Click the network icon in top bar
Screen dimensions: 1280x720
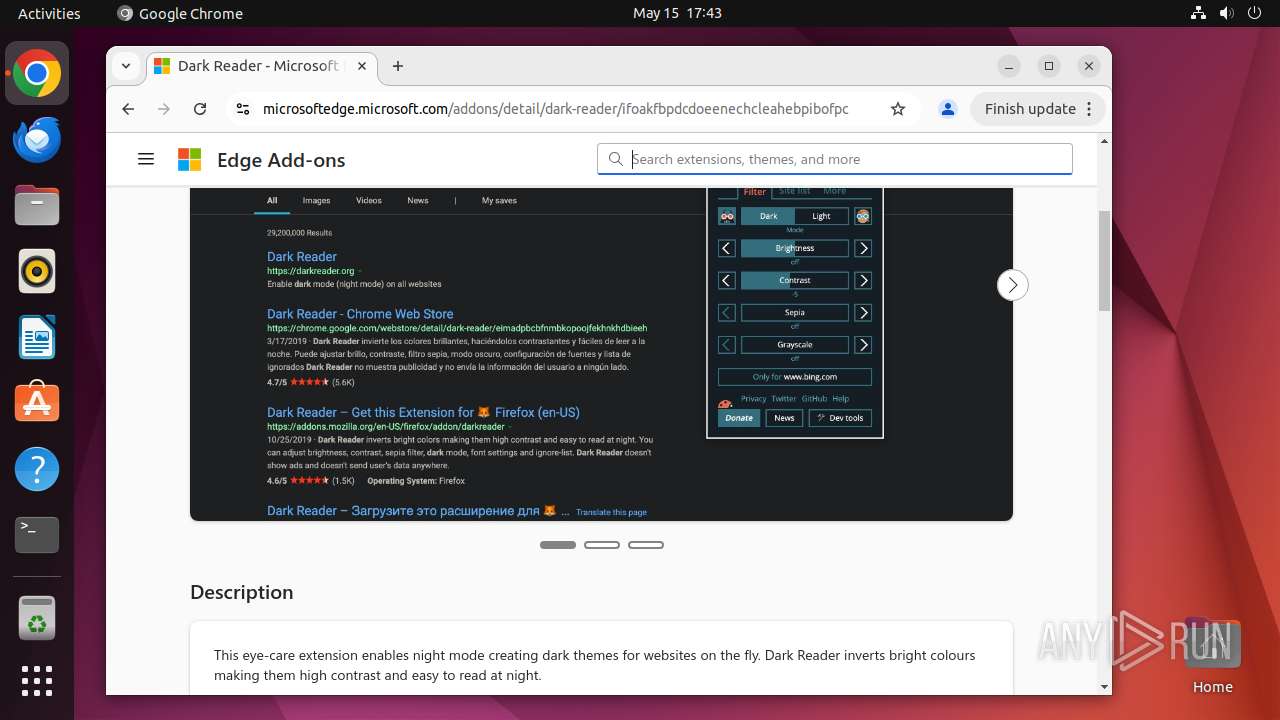point(1198,13)
